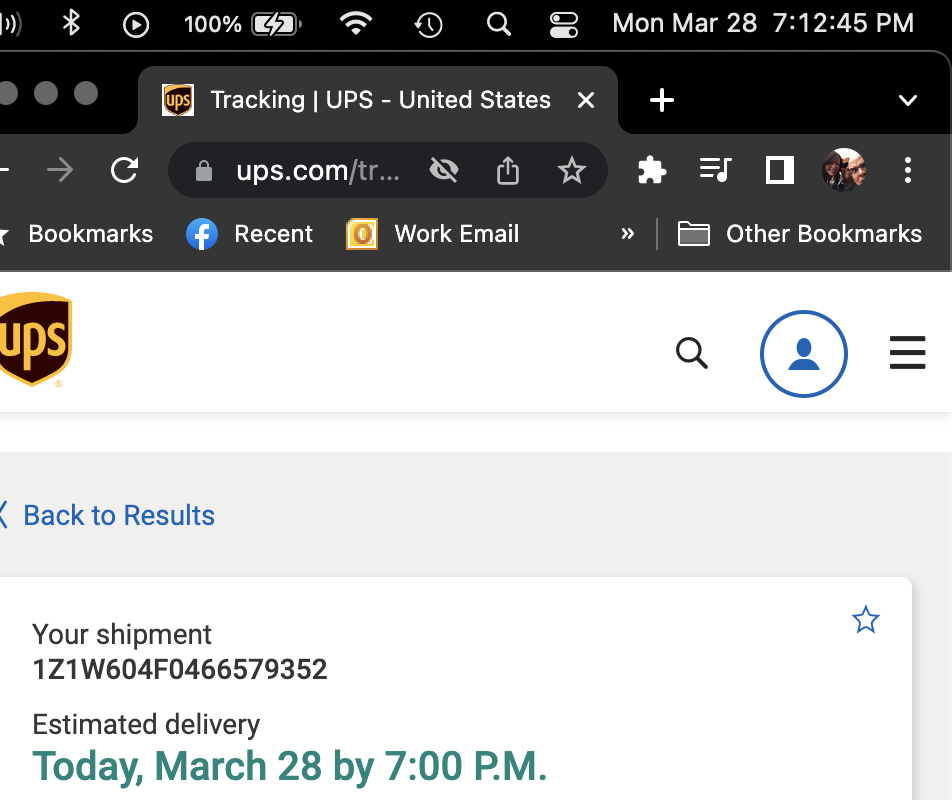The height and width of the screenshot is (800, 952).
Task: Expand the tab search chevron
Action: pos(907,100)
